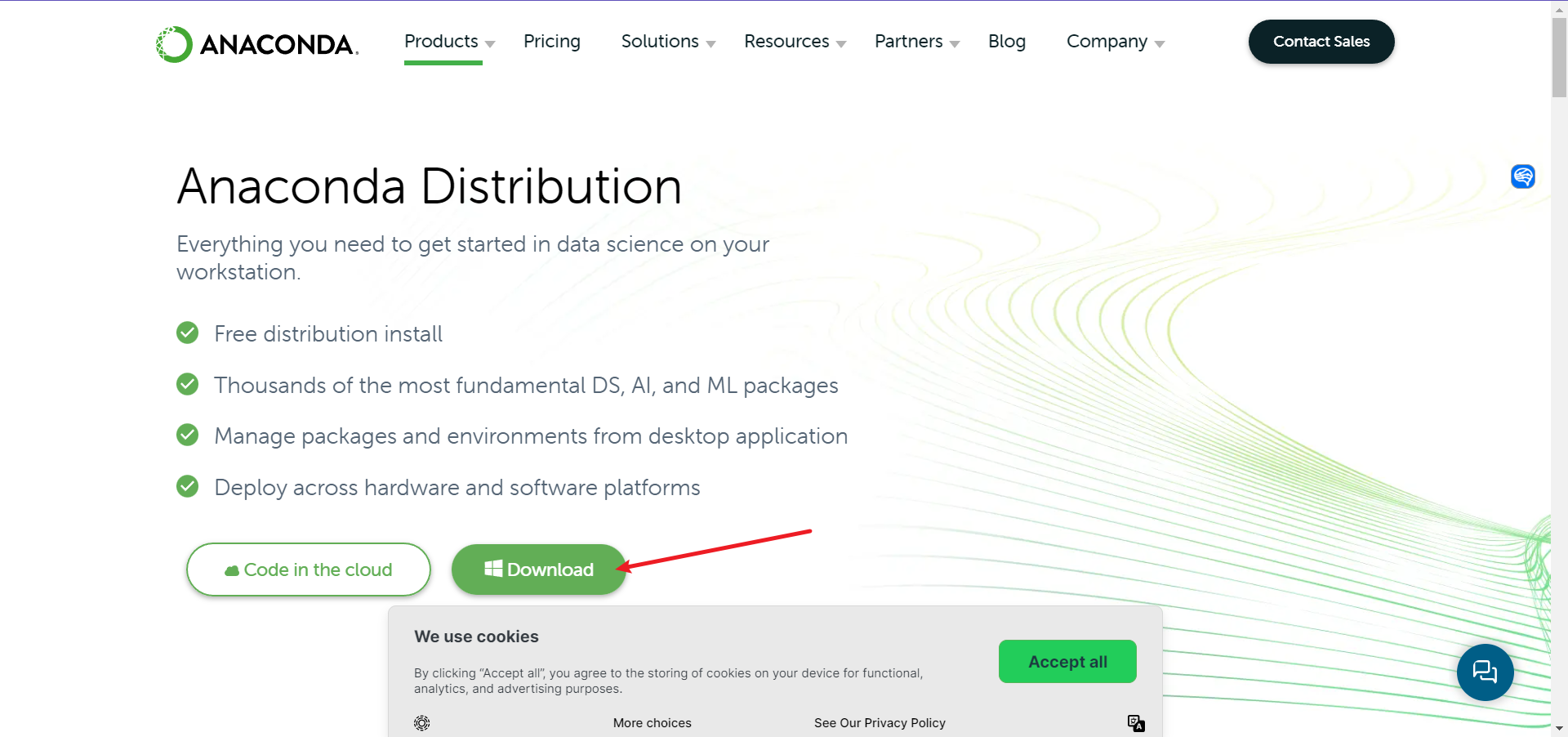Screen dimensions: 1568x737
Task: Click checkmark beside Deploy across hardware line
Action: (x=188, y=486)
